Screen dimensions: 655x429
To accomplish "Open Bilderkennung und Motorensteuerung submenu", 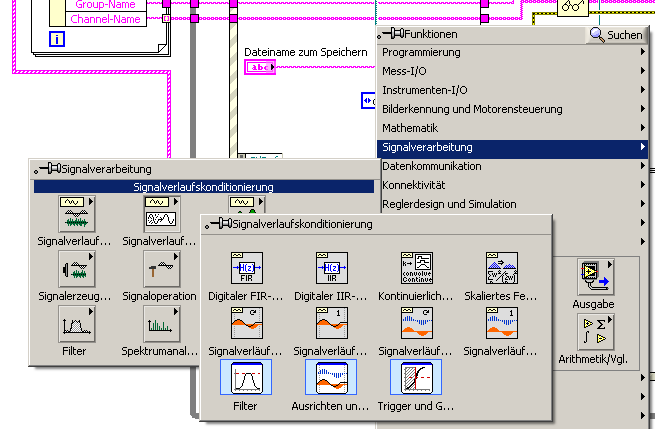I will pos(513,109).
